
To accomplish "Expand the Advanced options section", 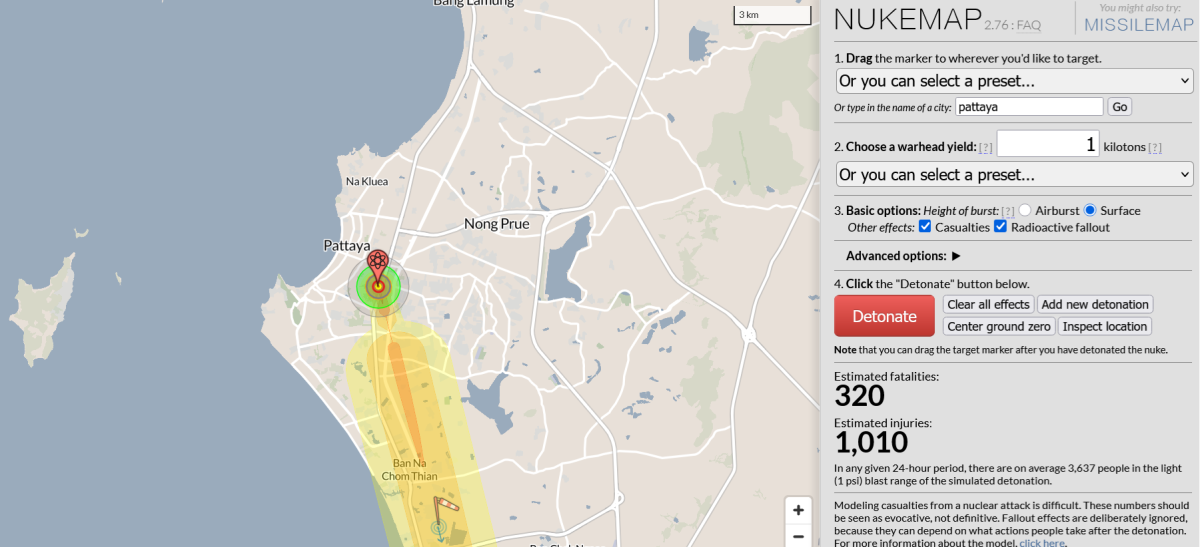I will [x=903, y=256].
